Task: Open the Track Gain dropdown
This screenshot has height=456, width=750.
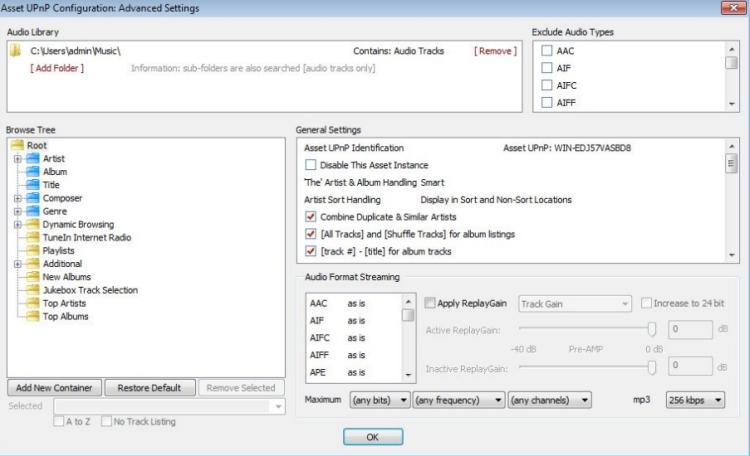Action: (x=574, y=304)
